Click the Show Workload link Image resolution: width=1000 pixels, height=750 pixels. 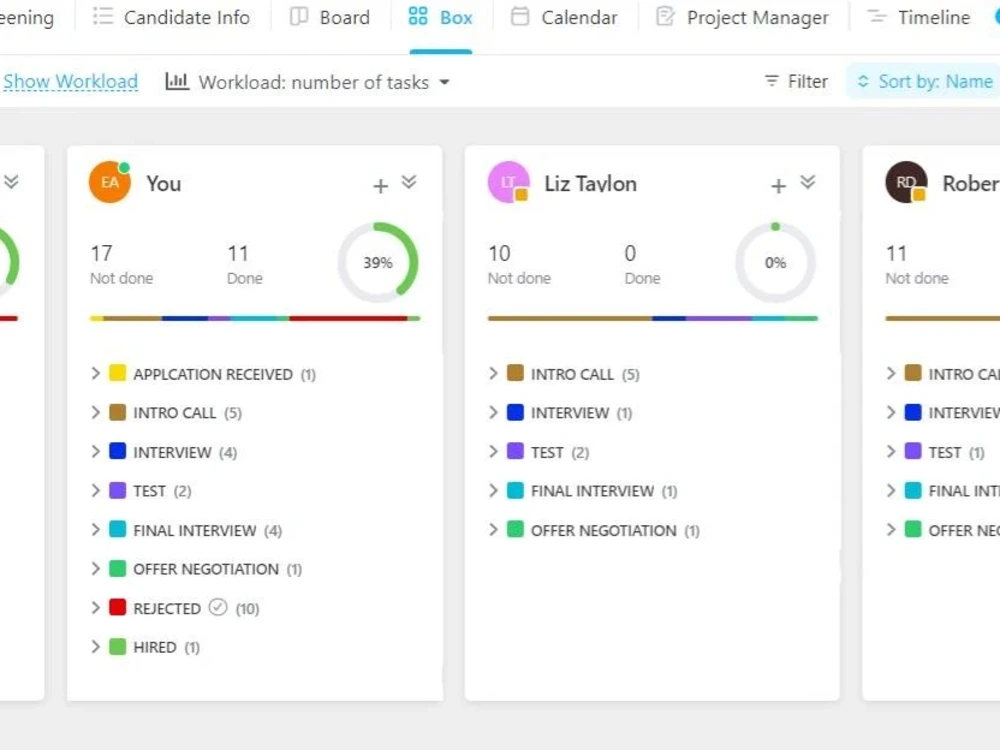pos(70,82)
